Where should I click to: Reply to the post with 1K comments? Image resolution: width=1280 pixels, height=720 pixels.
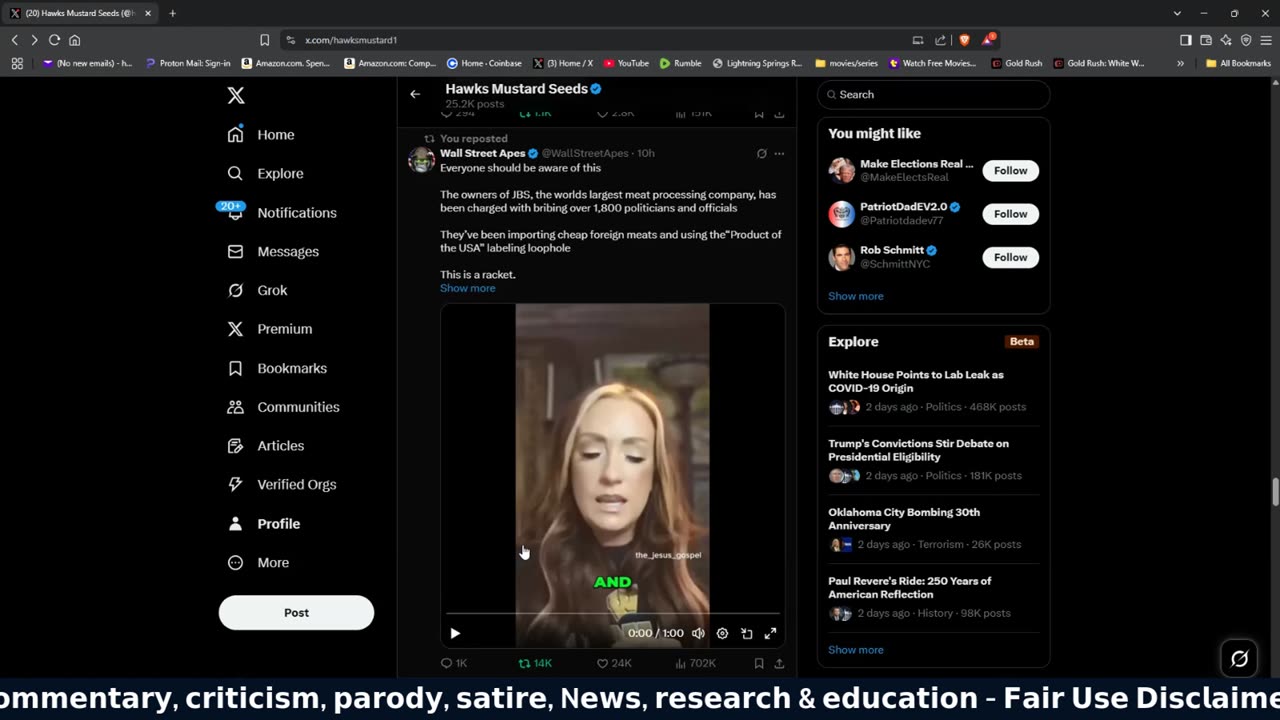454,663
